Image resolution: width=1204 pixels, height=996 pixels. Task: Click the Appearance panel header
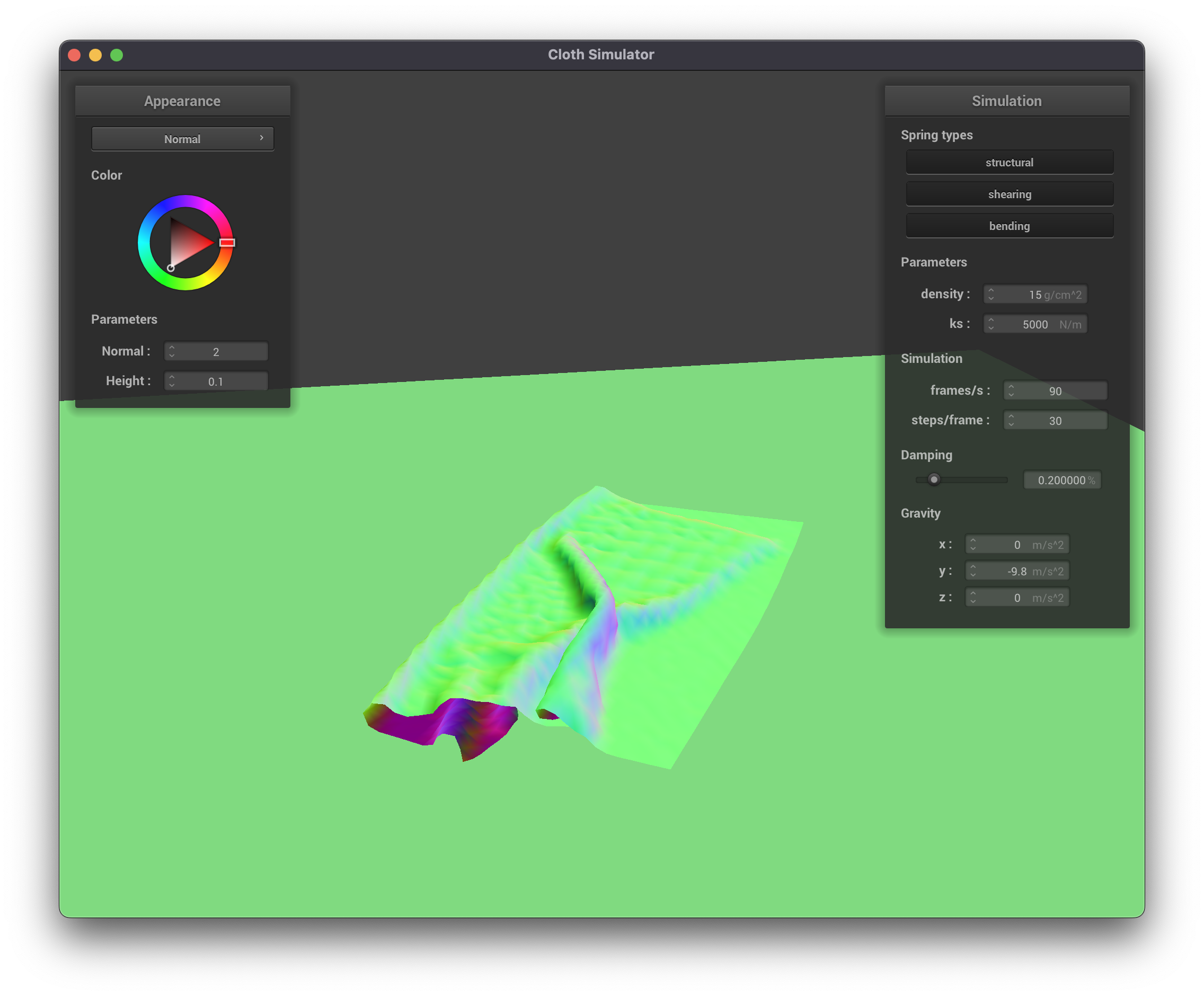[182, 101]
